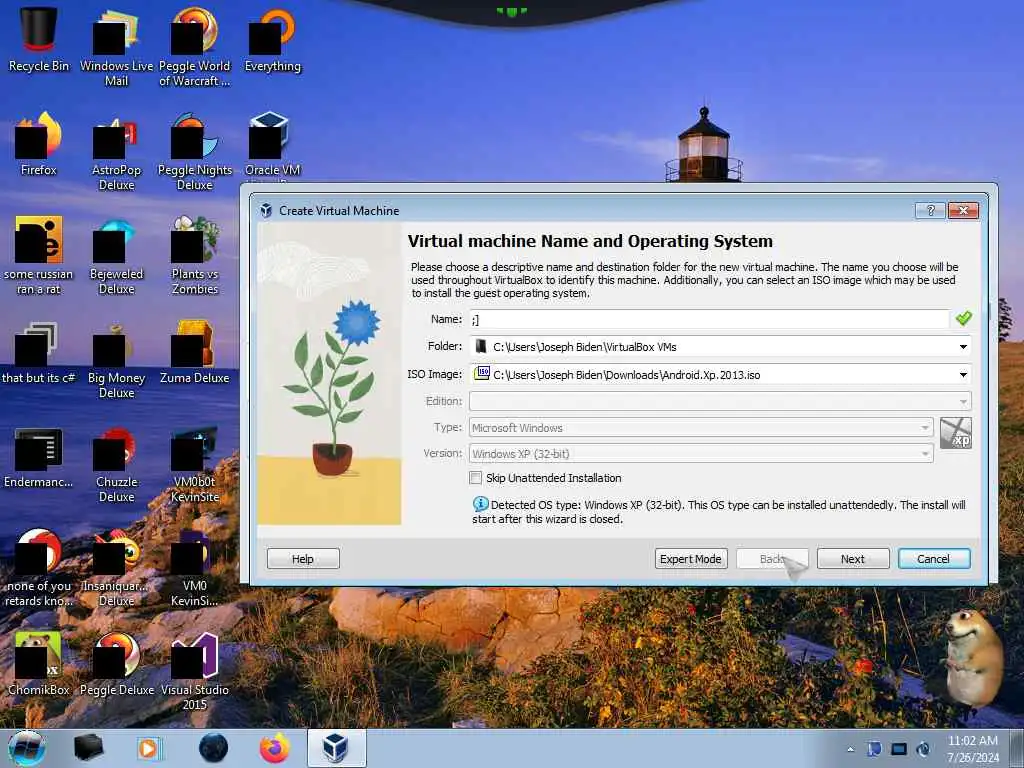The width and height of the screenshot is (1024, 768).
Task: Expand the Folder dropdown
Action: [x=963, y=347]
